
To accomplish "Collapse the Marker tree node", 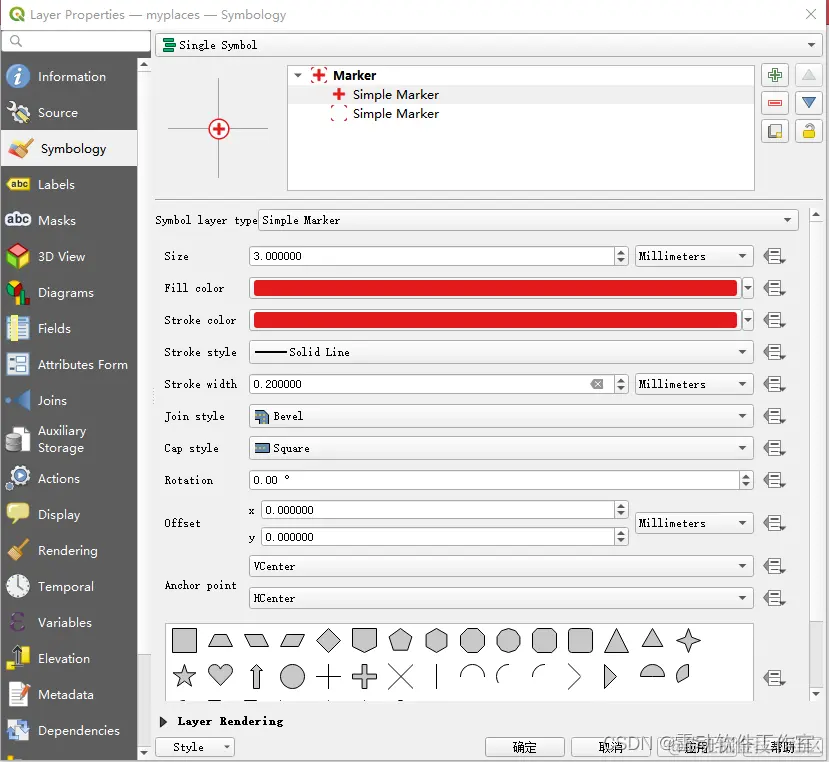I will (298, 76).
